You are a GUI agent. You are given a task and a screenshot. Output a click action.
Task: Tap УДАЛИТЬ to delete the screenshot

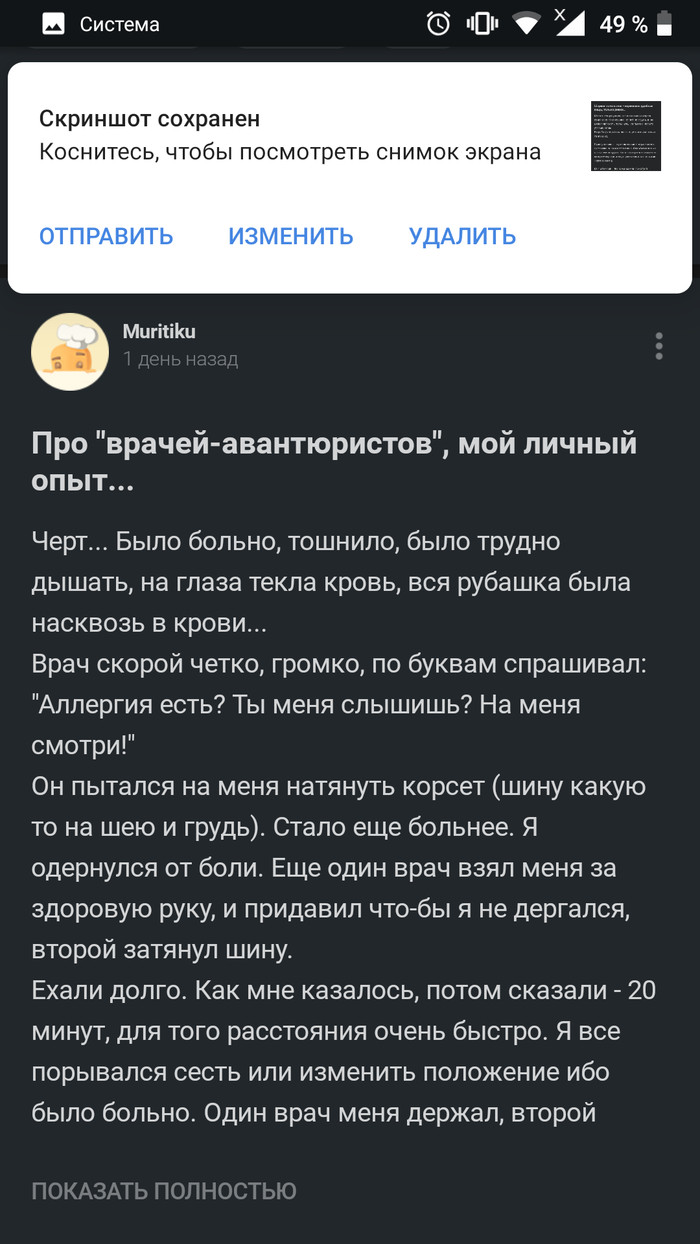462,236
